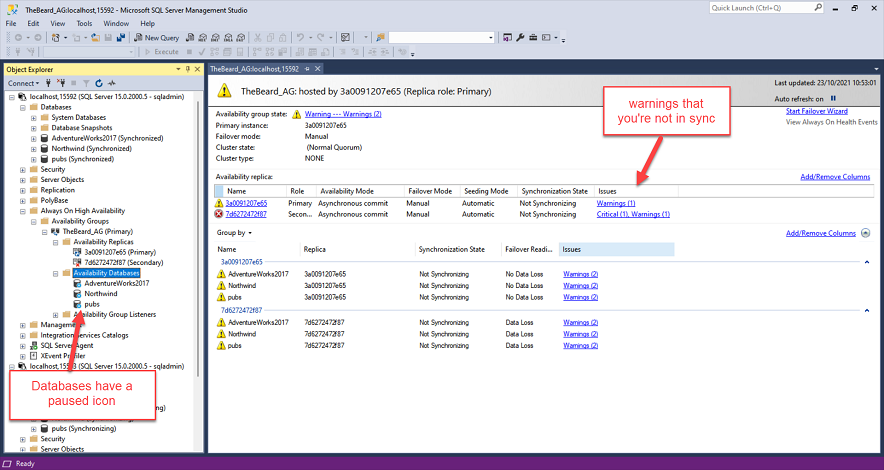Click the Navigate Backward arrow in toolbar

coord(18,38)
